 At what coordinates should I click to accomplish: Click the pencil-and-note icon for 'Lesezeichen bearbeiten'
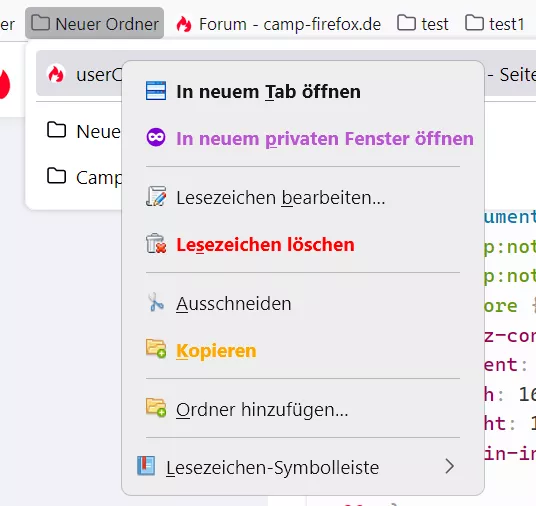coord(156,196)
